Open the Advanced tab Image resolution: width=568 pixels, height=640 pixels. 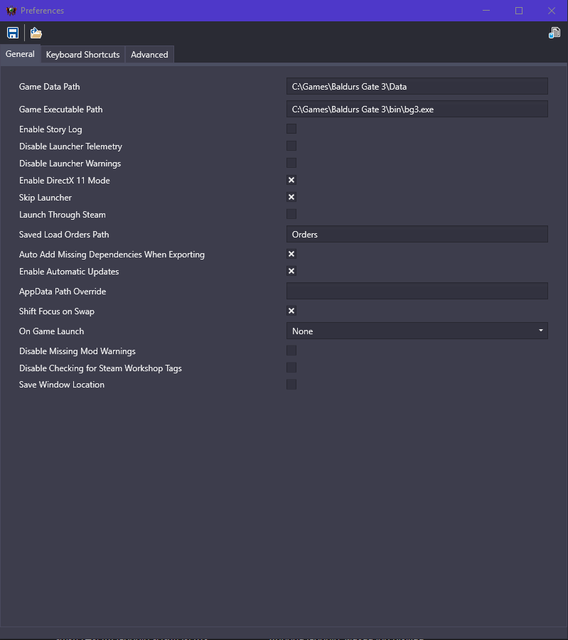149,55
